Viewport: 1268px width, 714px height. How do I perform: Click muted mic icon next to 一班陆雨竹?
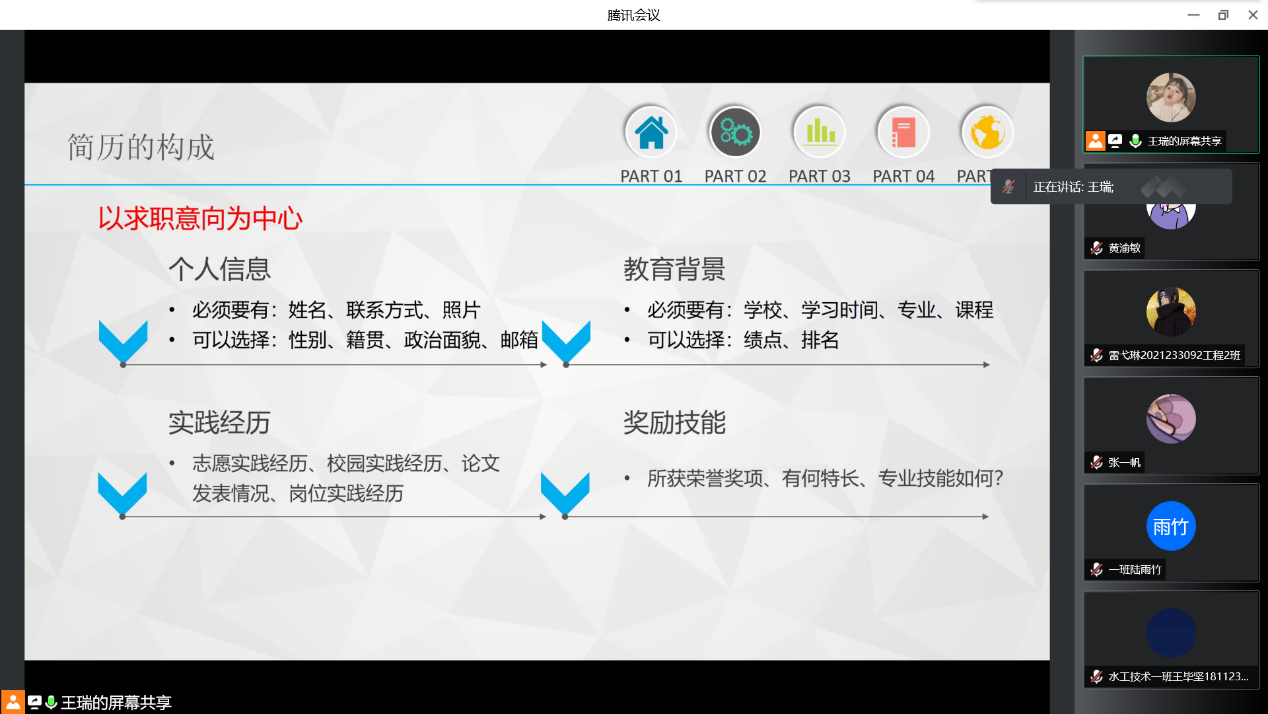tap(1097, 569)
